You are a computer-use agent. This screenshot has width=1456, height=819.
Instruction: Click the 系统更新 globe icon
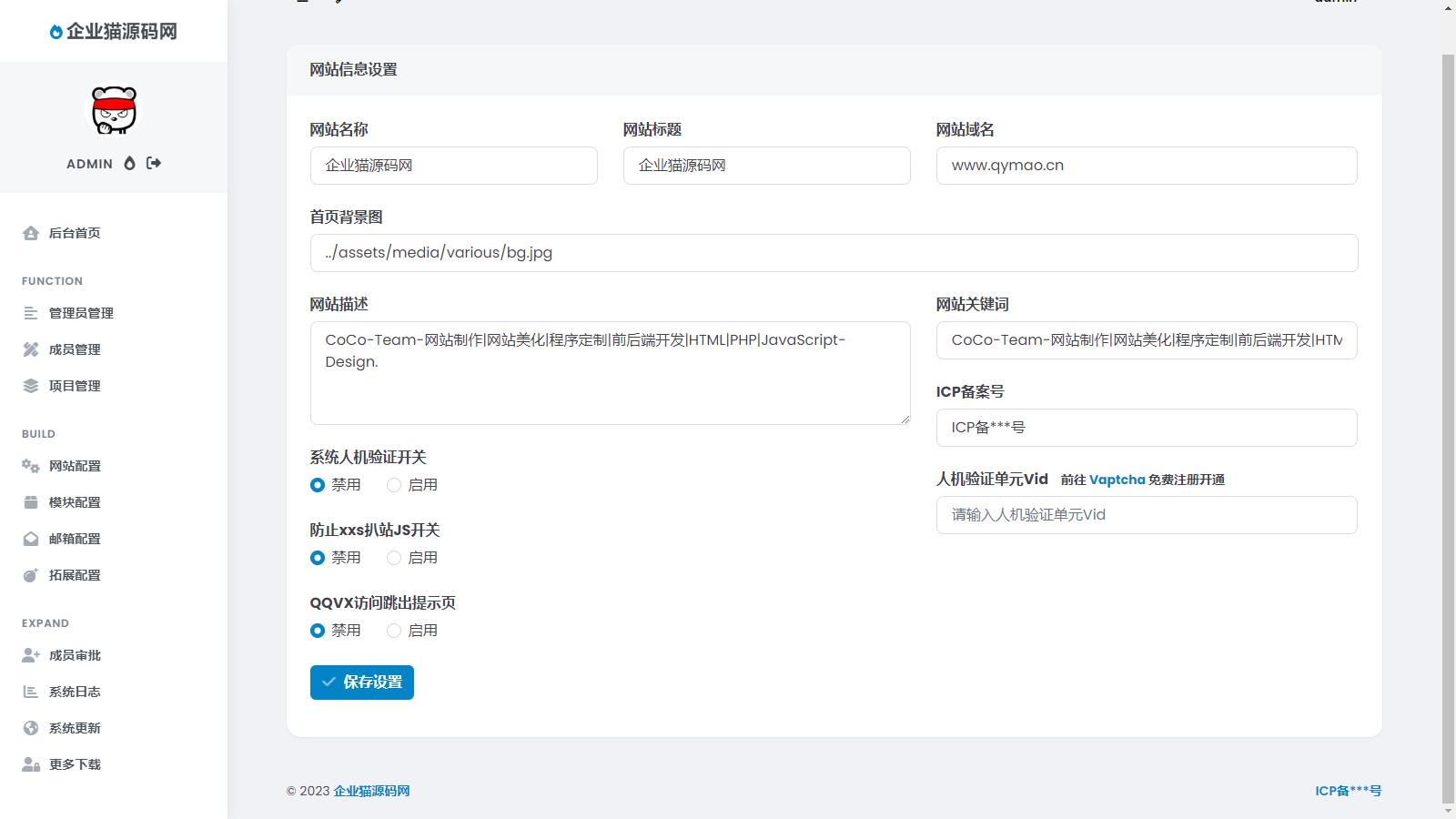pyautogui.click(x=31, y=728)
